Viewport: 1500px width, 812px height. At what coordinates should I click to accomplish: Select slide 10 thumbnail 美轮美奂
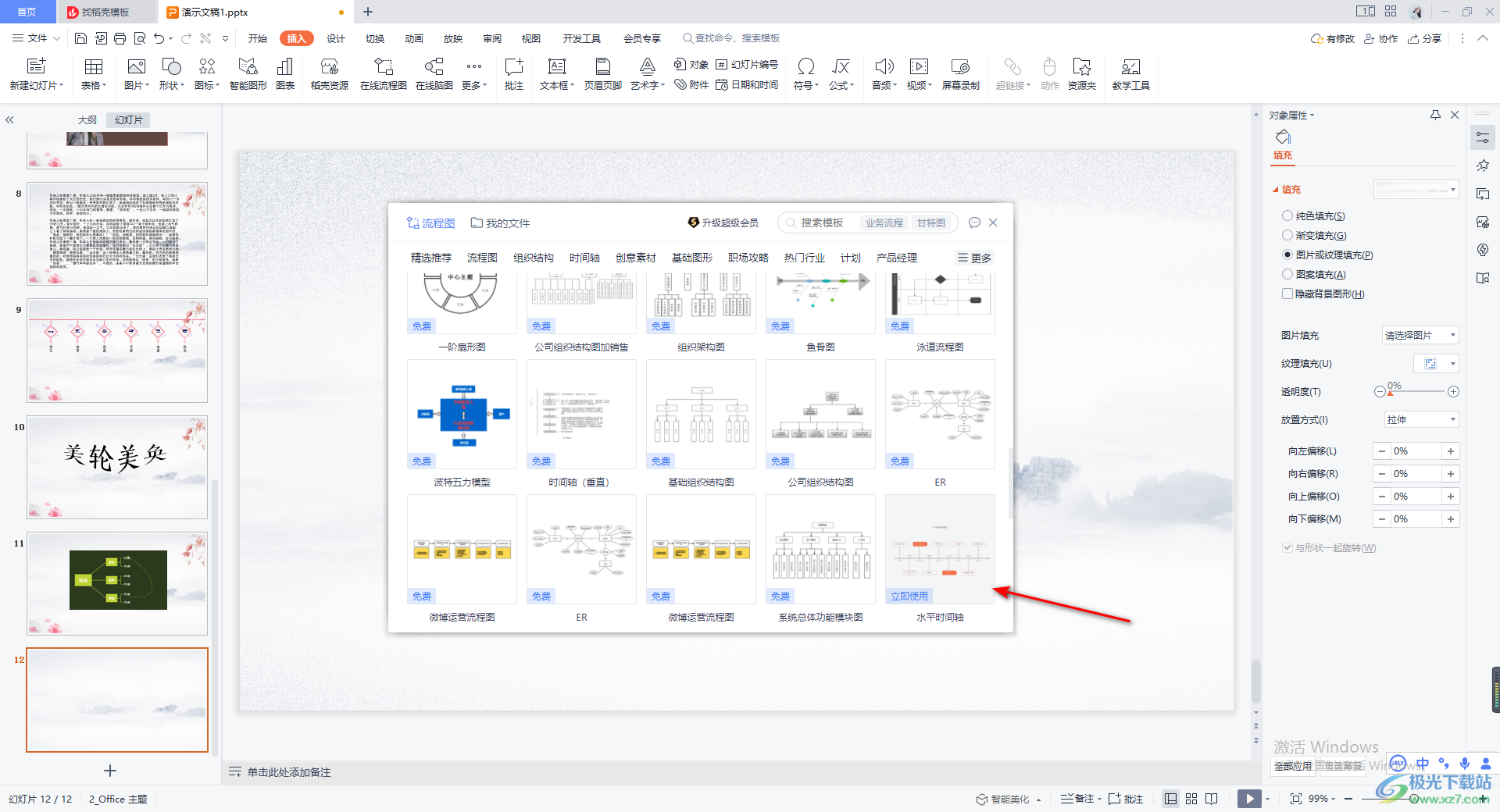(x=117, y=467)
